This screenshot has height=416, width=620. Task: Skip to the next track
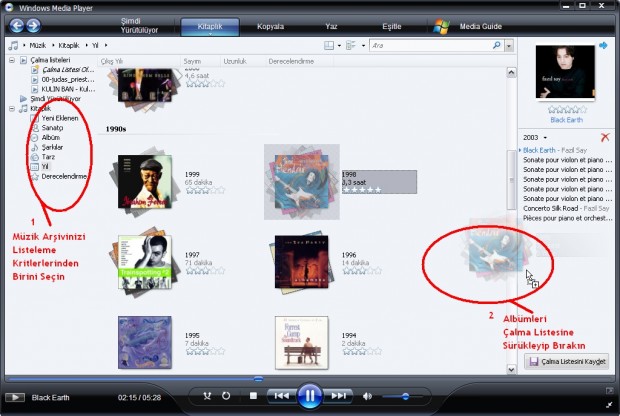coord(338,396)
